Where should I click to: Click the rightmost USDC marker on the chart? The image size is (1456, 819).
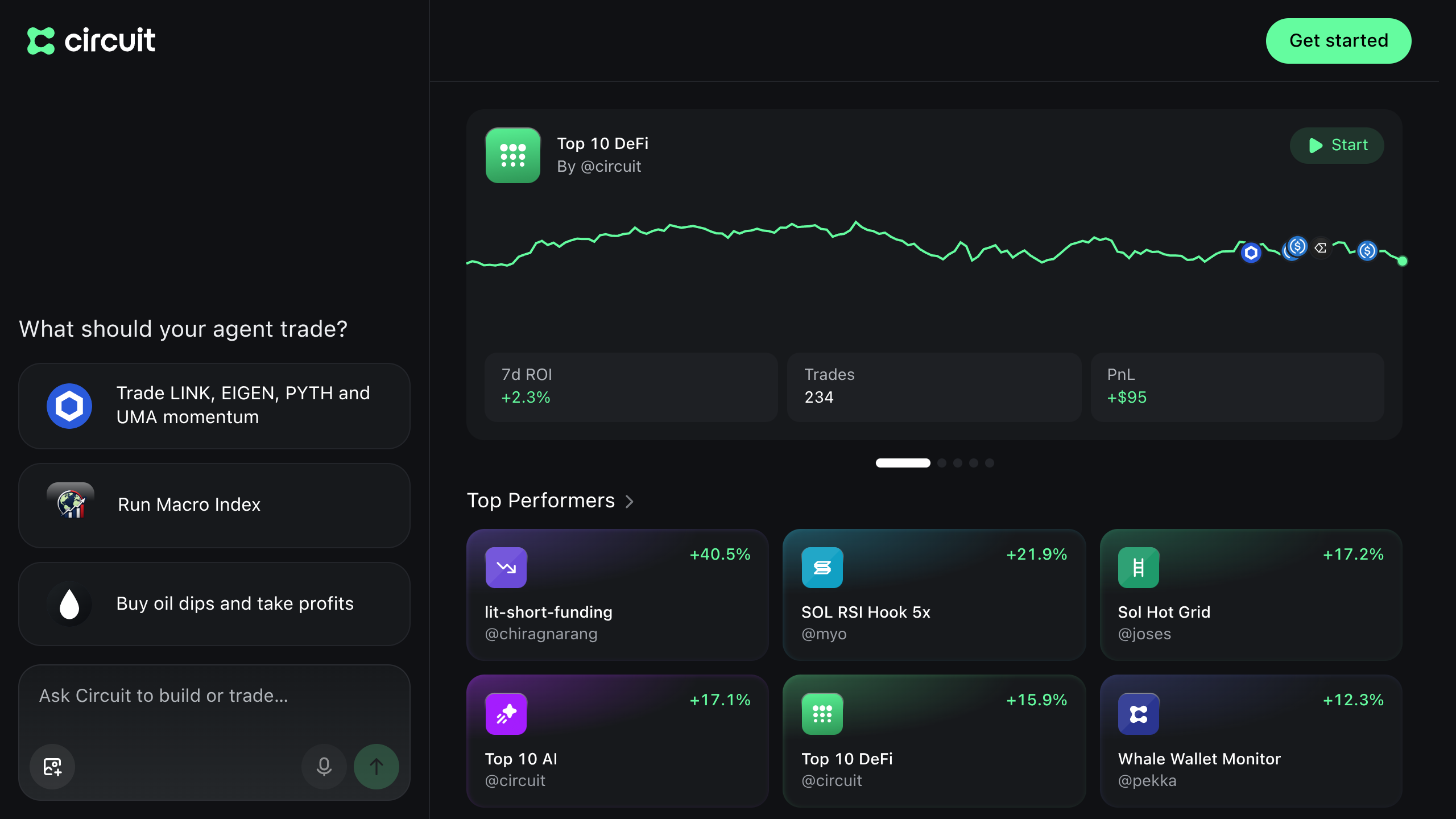click(1367, 250)
